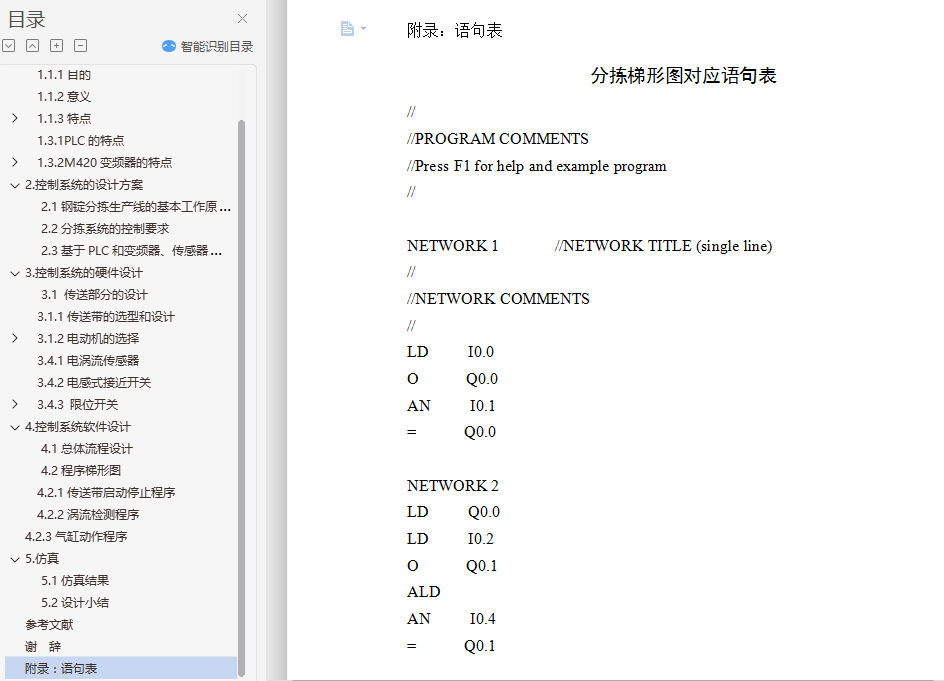The image size is (944, 681).
Task: Go to 1.1.2 意义 heading
Action: tap(64, 96)
